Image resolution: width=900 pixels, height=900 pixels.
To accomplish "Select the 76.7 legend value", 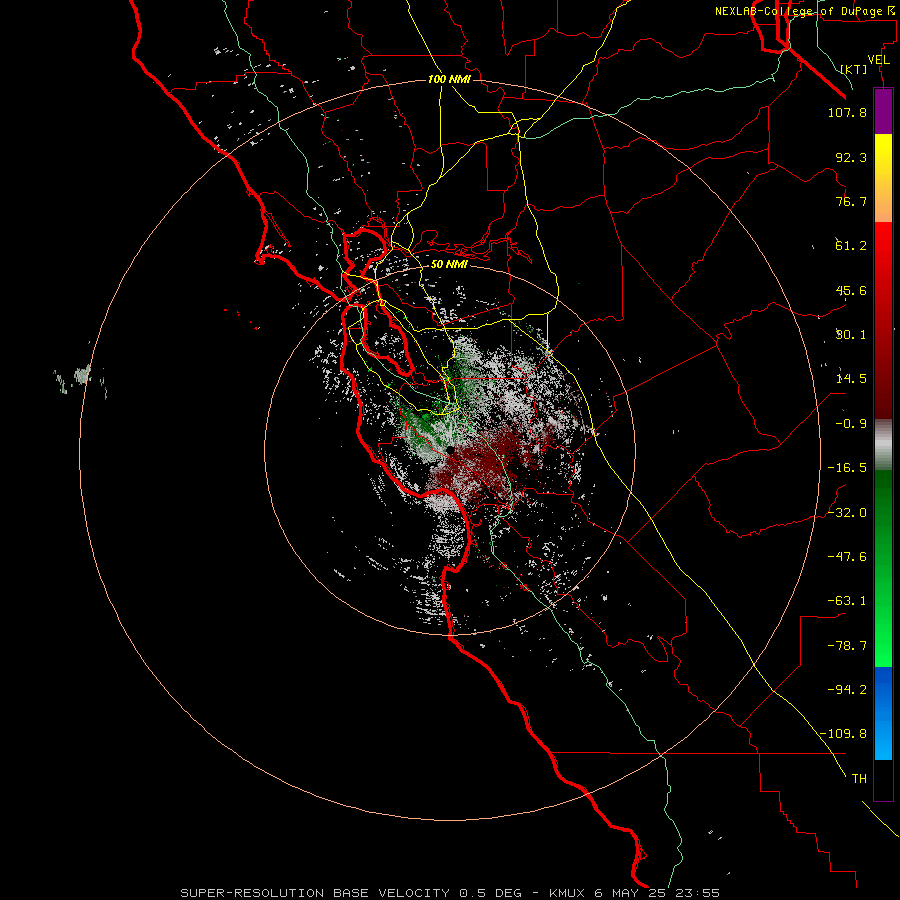I will pyautogui.click(x=851, y=201).
